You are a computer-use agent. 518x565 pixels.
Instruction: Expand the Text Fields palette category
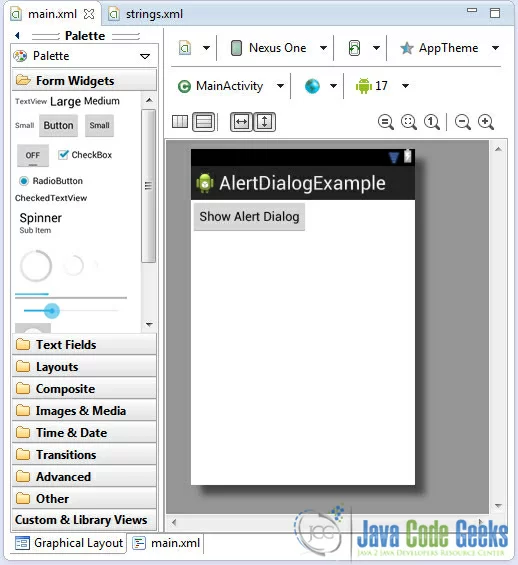84,344
